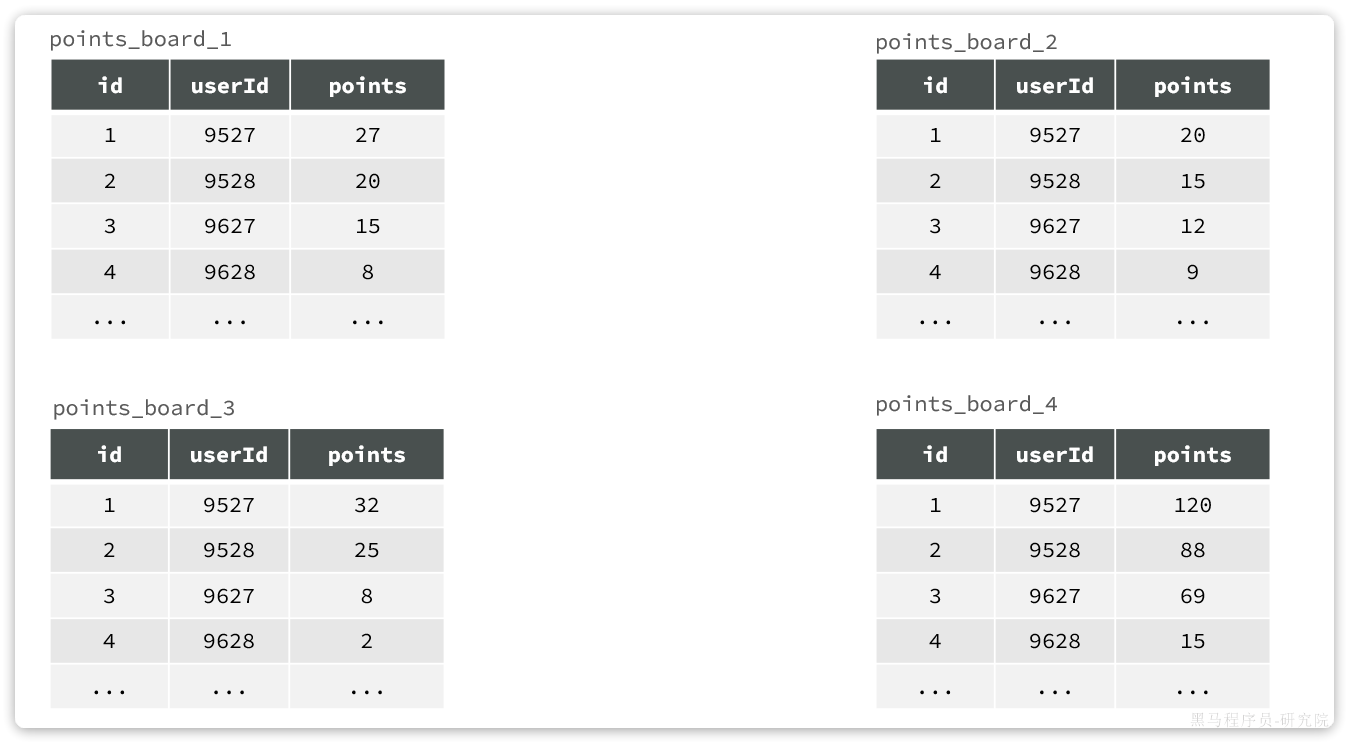Click the points_board_1 table title

click(x=141, y=40)
